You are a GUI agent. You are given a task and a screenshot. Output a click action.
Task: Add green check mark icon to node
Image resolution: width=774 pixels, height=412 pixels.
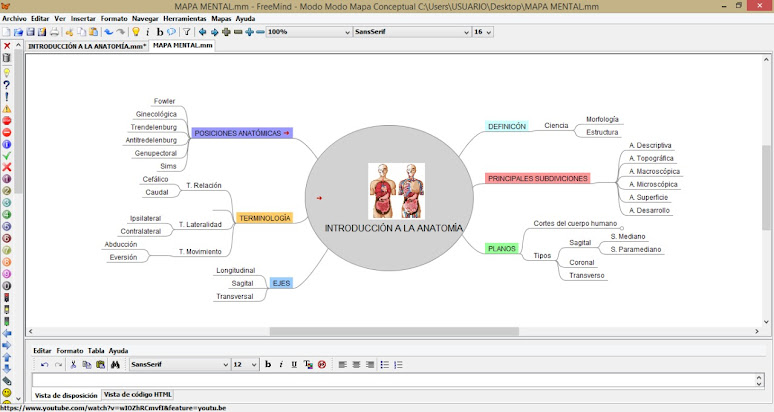7,156
